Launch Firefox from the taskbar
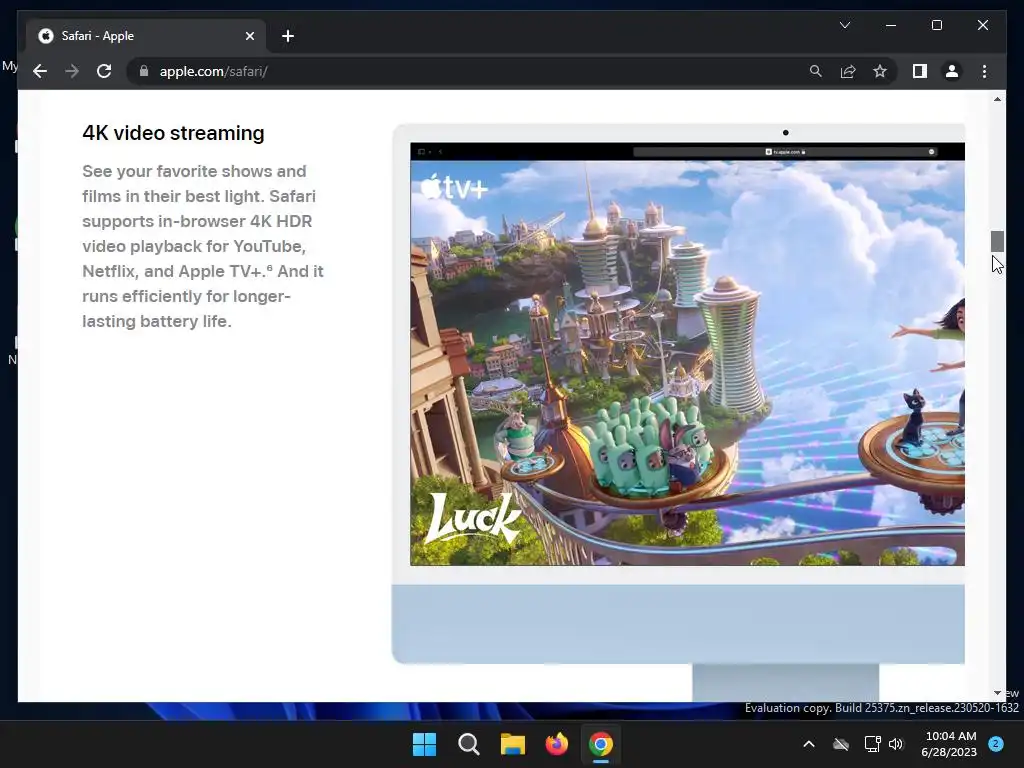 pos(556,744)
